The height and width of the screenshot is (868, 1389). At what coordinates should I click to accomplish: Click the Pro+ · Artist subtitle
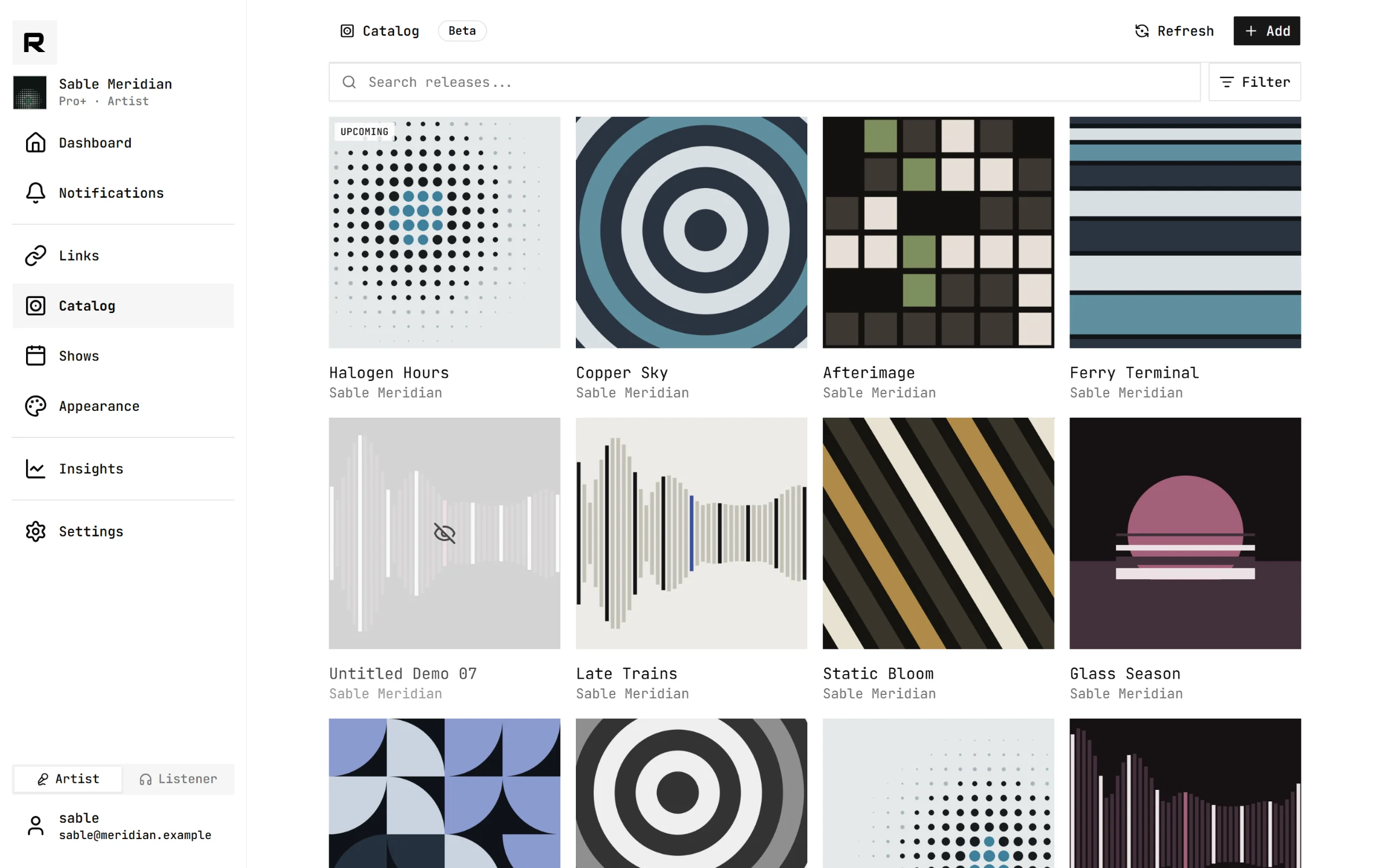104,101
